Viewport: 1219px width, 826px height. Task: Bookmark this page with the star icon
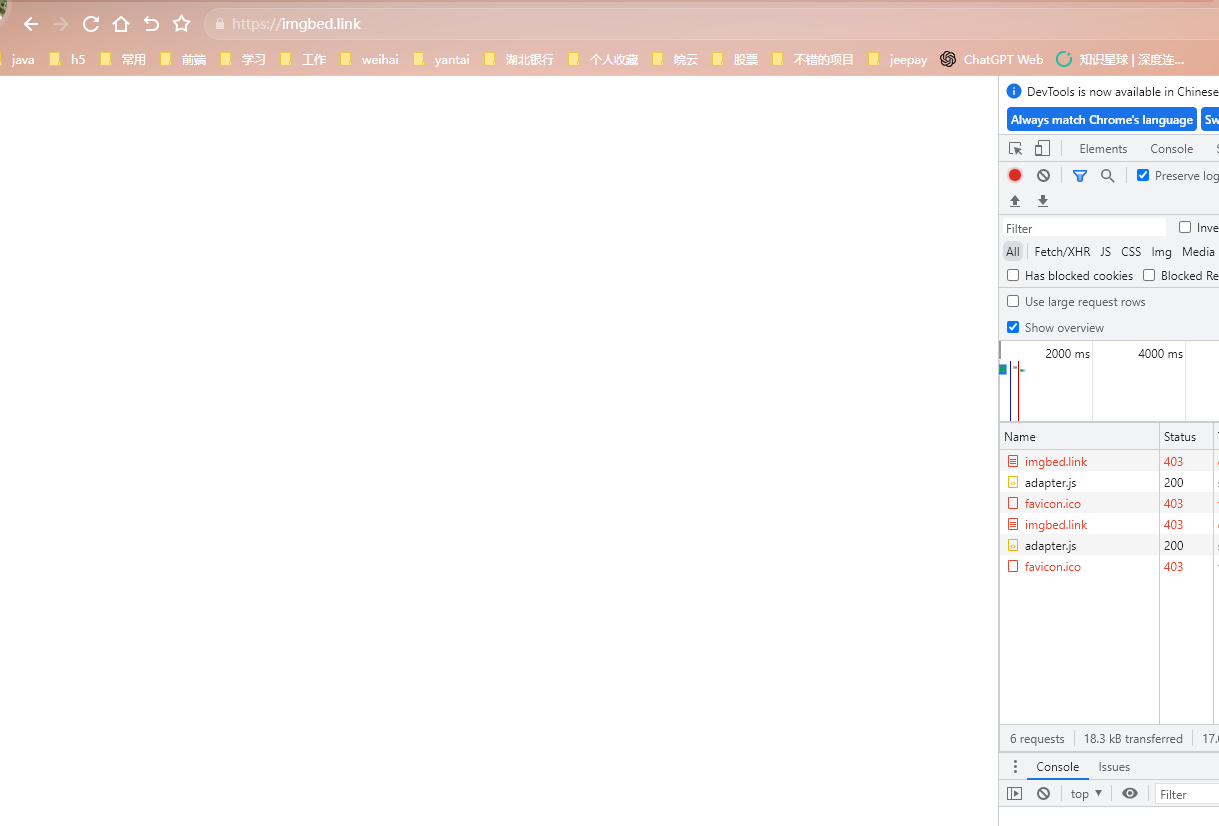coord(181,24)
